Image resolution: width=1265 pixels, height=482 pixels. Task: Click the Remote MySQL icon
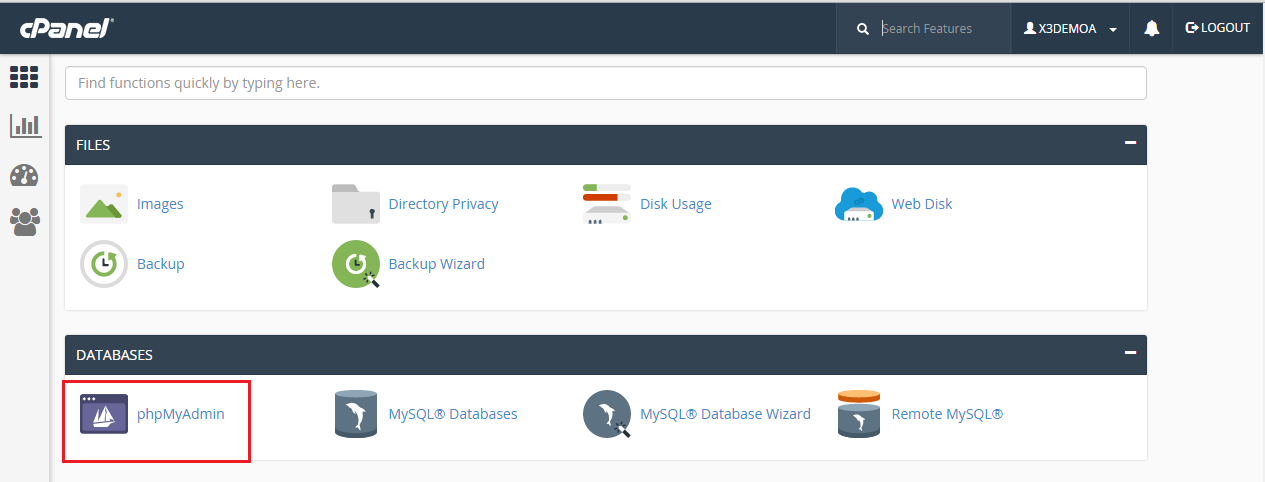click(858, 414)
